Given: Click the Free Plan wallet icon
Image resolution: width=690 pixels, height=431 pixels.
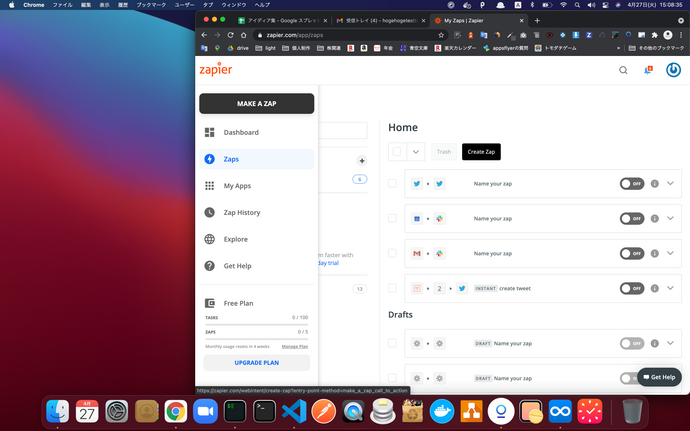Looking at the screenshot, I should tap(209, 303).
